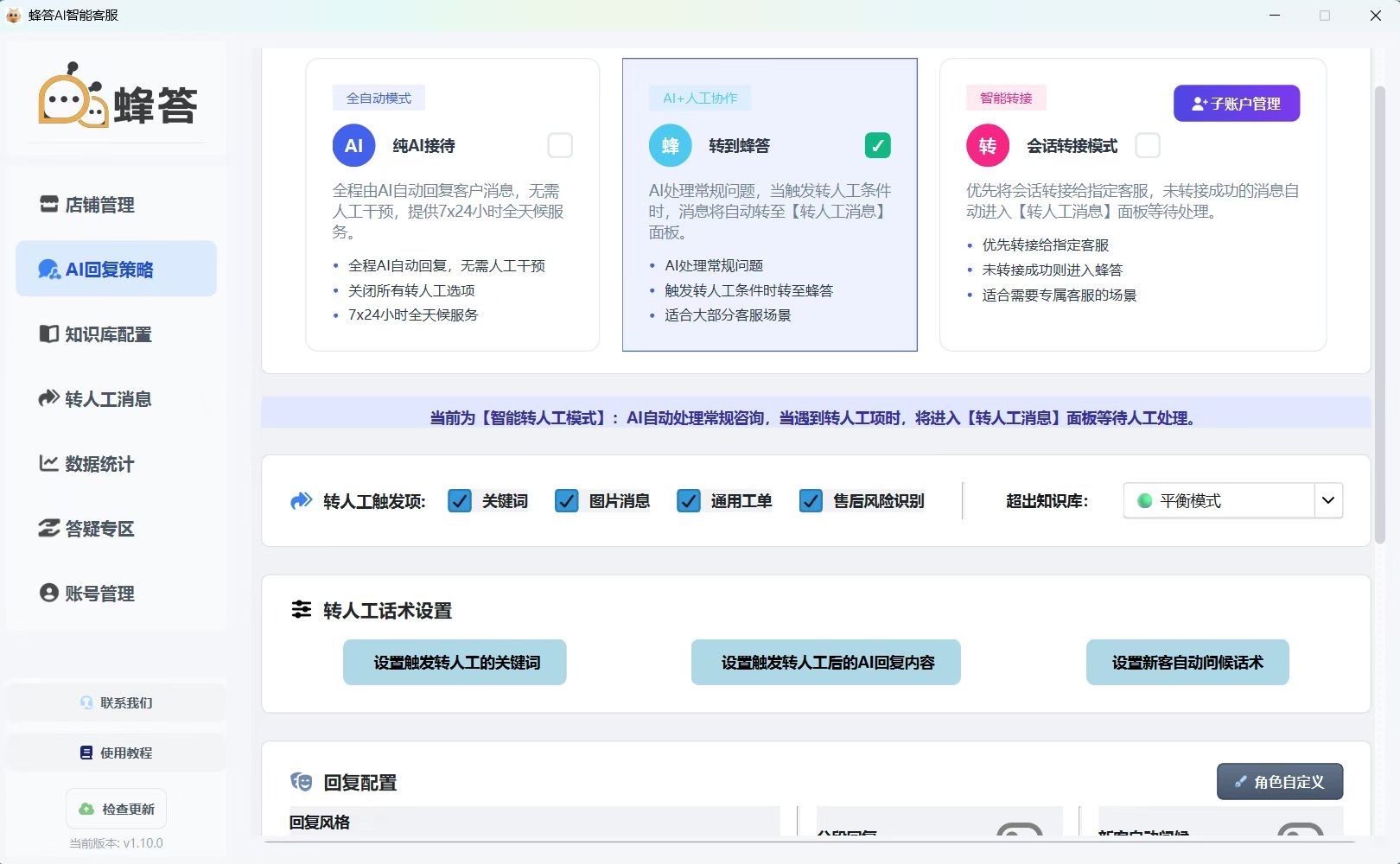Click the 联系我们 button
Viewport: 1400px width, 864px height.
click(116, 702)
